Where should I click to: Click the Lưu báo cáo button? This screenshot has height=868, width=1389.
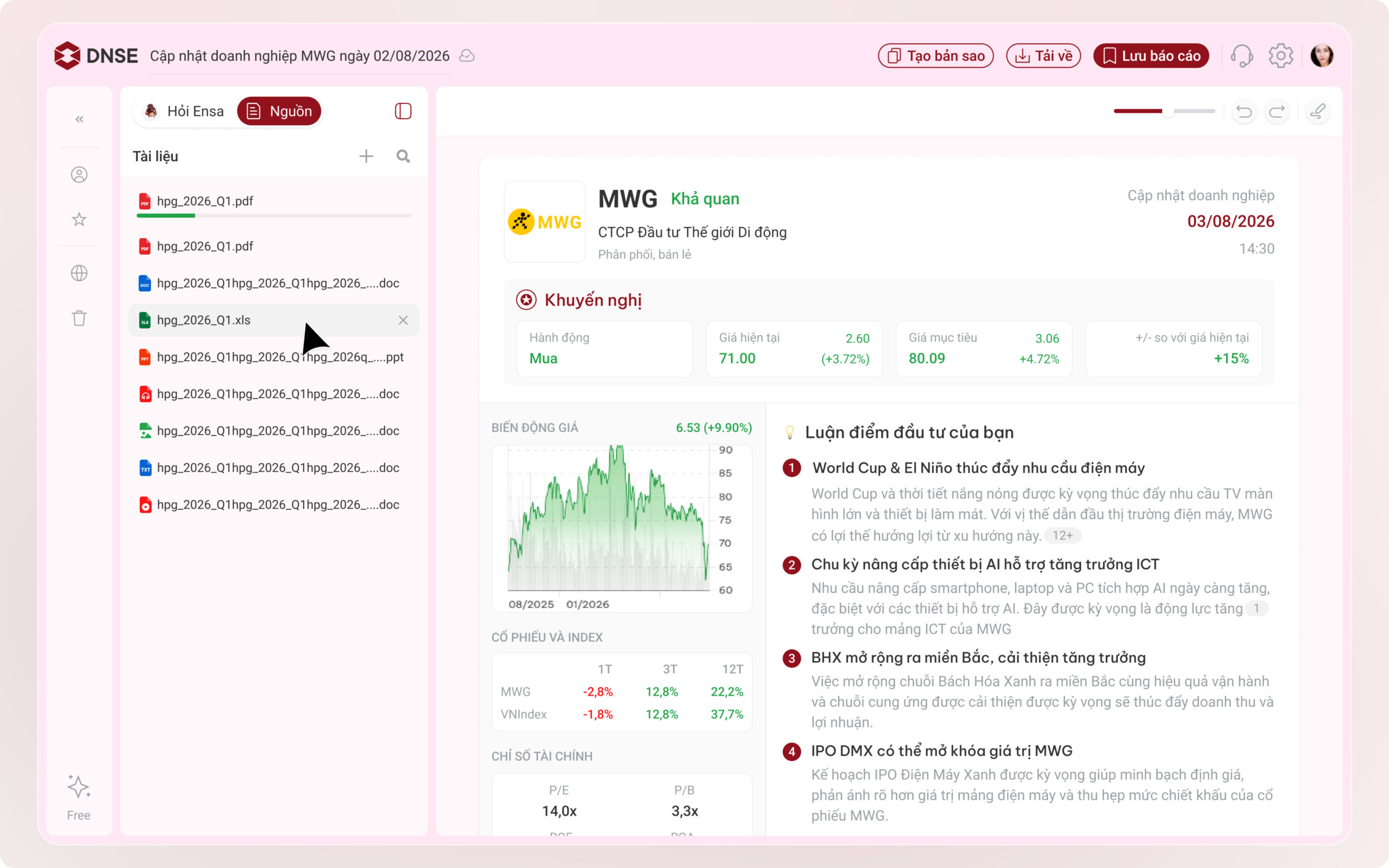tap(1151, 56)
